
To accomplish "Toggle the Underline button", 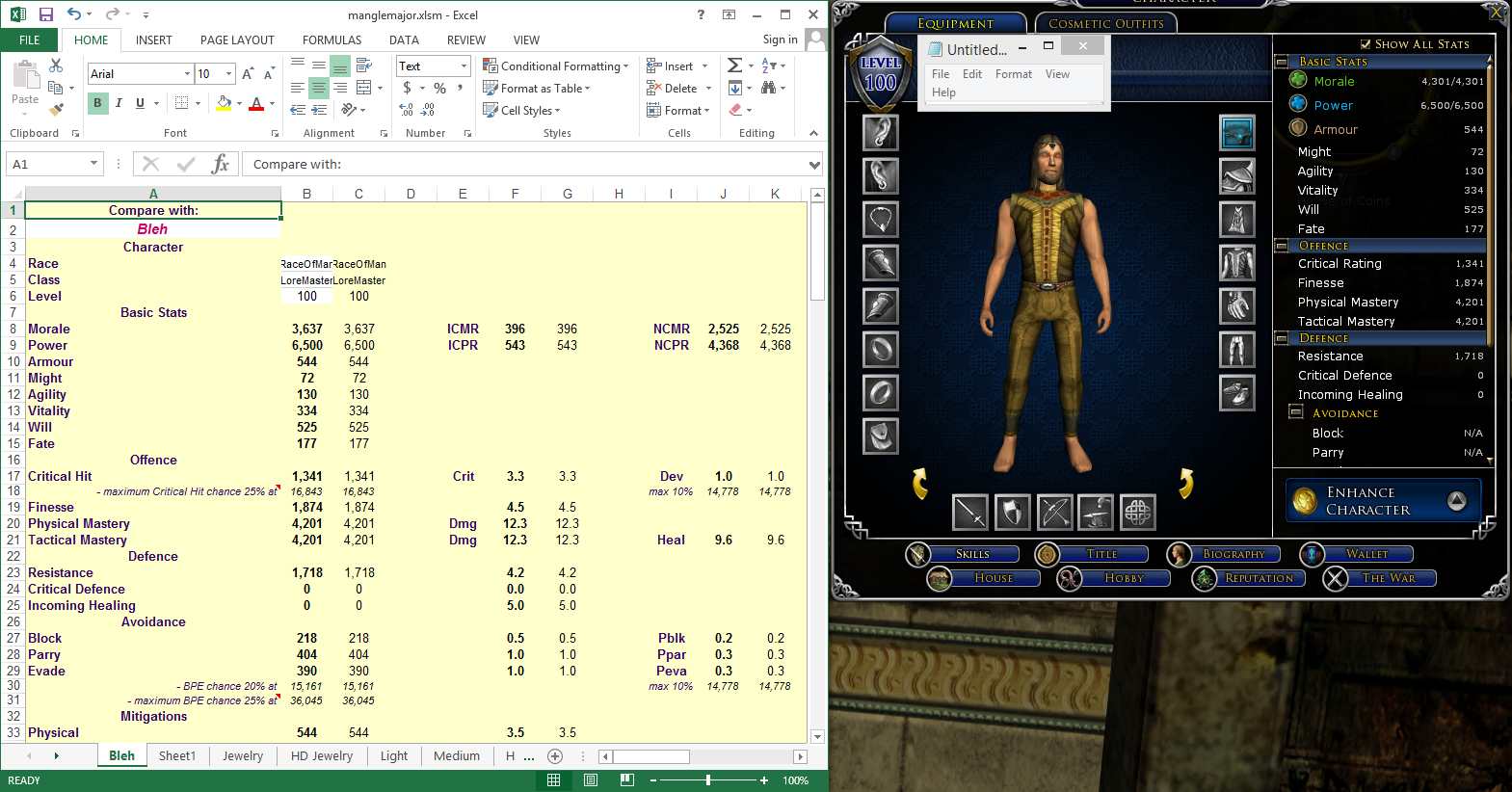I will tap(140, 103).
